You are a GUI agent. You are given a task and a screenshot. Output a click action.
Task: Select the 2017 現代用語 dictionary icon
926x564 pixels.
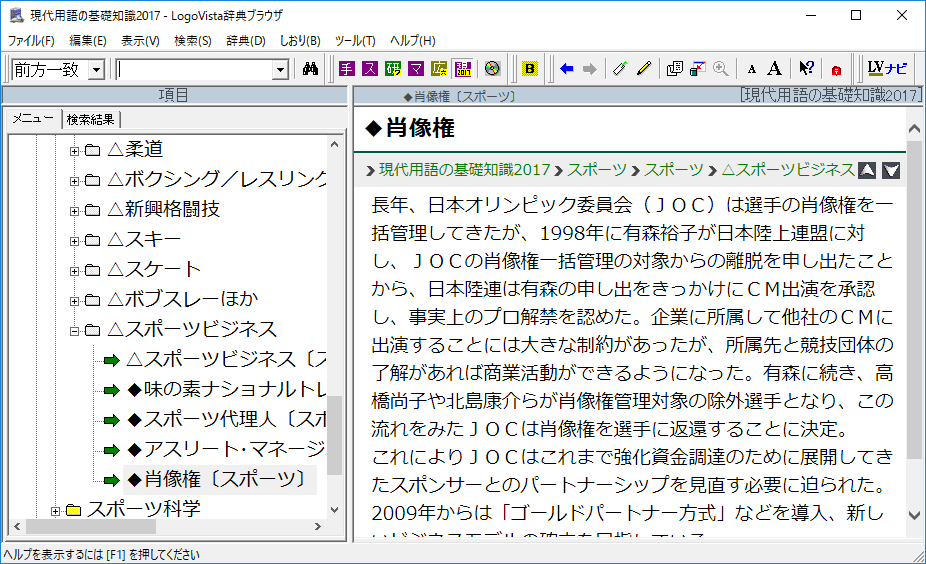(462, 69)
